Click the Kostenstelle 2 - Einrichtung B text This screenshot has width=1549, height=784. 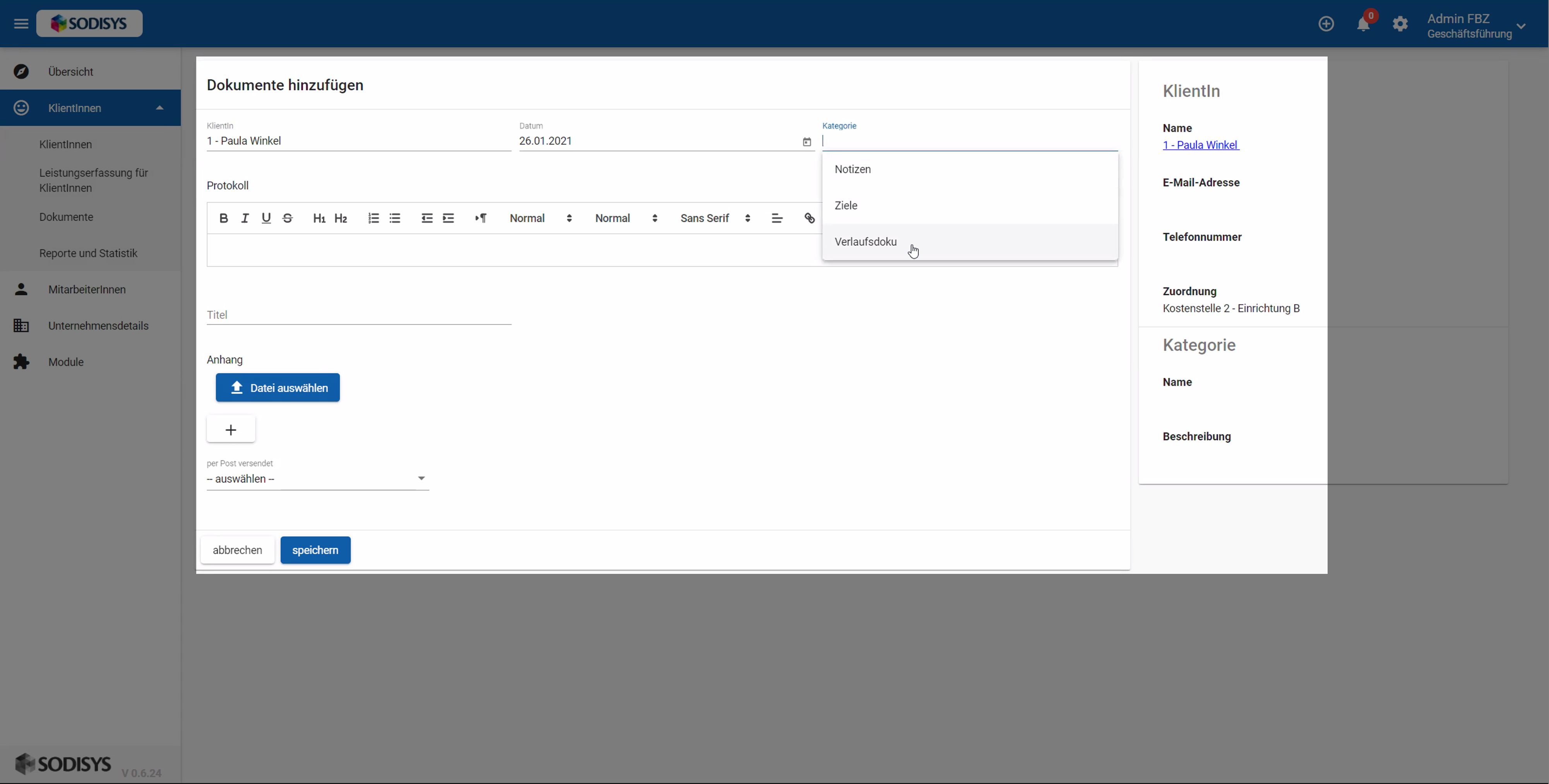(x=1231, y=308)
